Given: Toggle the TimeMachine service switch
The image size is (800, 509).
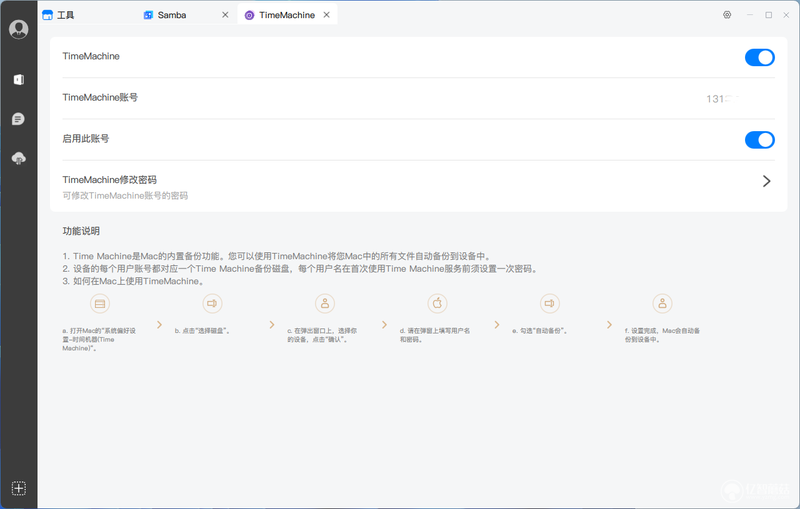Looking at the screenshot, I should [760, 58].
